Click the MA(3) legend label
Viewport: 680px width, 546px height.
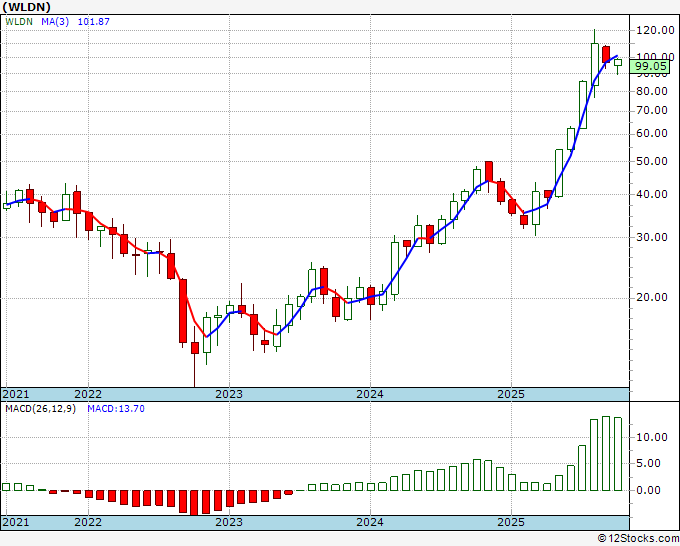click(x=55, y=22)
